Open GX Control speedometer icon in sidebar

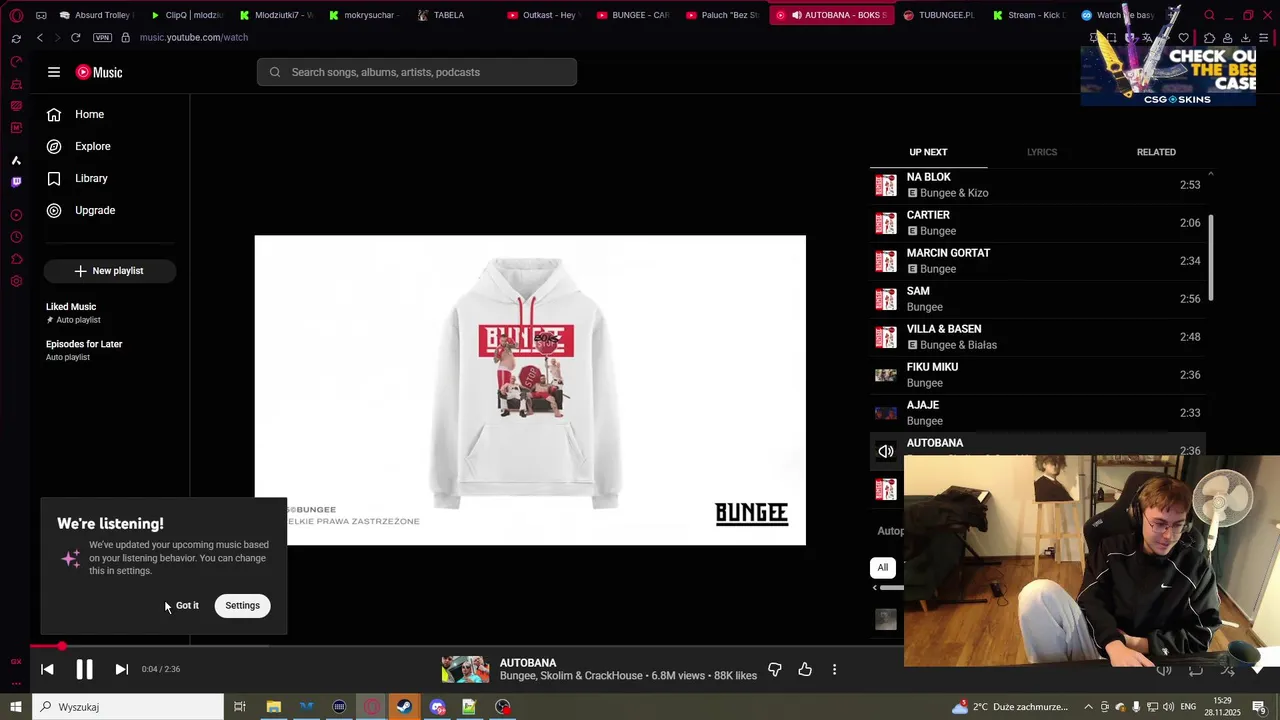click(16, 62)
